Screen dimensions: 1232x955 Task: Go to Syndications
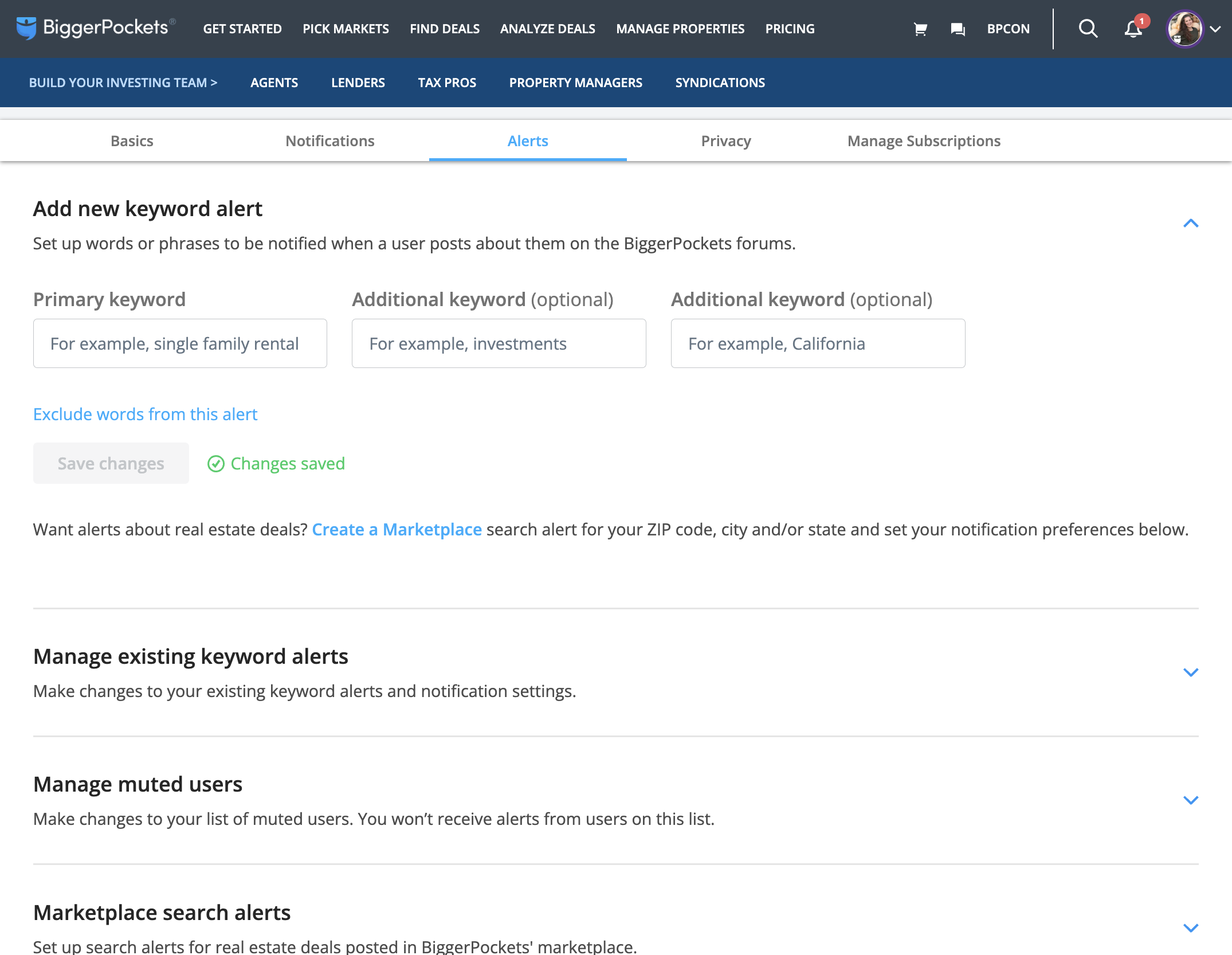click(x=720, y=83)
